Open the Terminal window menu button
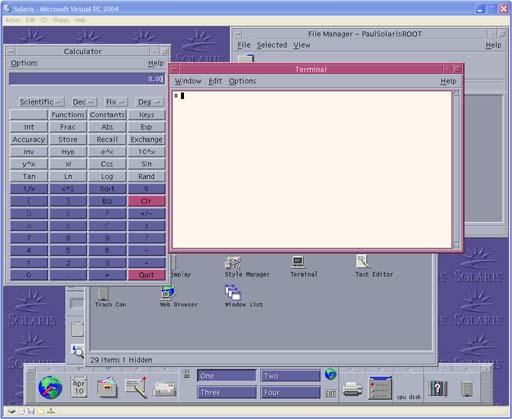Image resolution: width=512 pixels, height=419 pixels. pyautogui.click(x=174, y=69)
